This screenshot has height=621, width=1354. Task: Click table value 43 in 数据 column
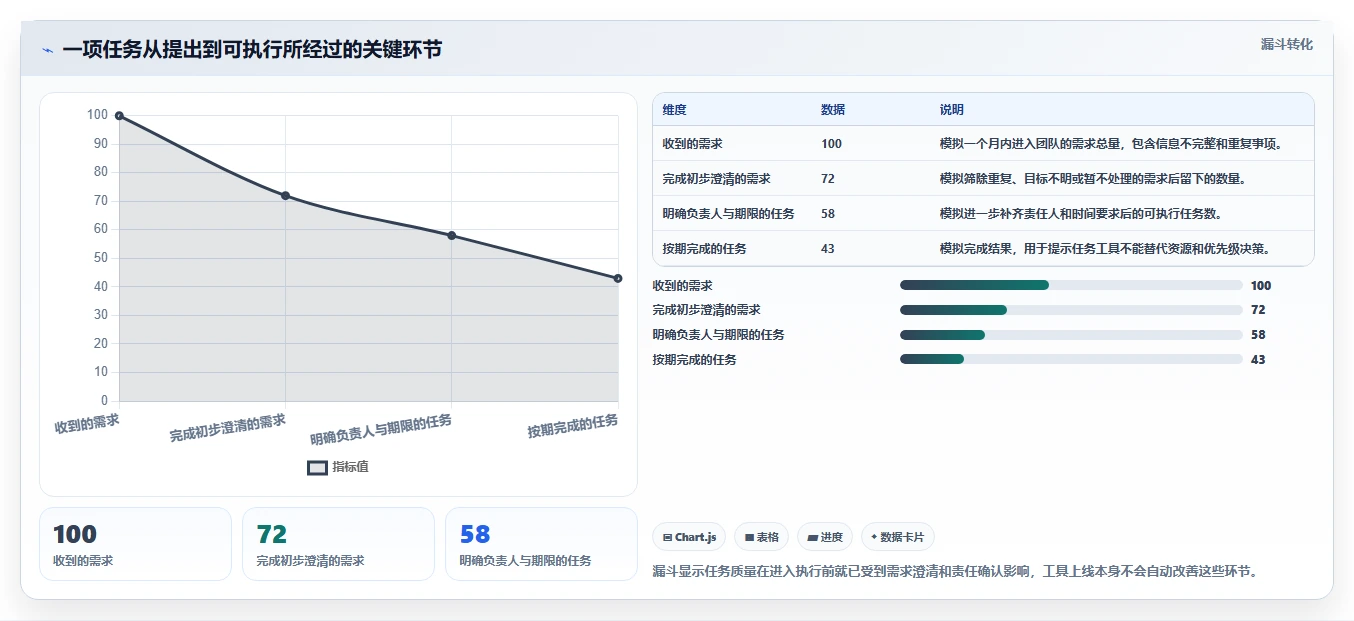(x=828, y=249)
